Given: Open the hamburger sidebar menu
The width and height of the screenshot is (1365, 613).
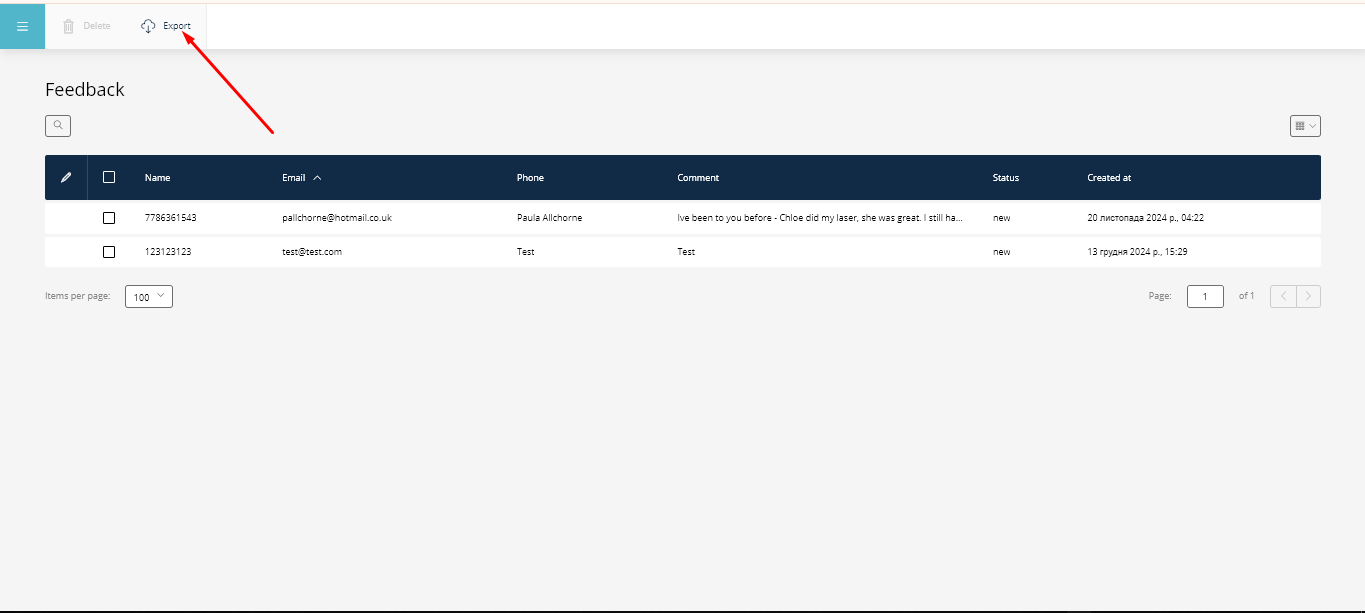Looking at the screenshot, I should 22,26.
